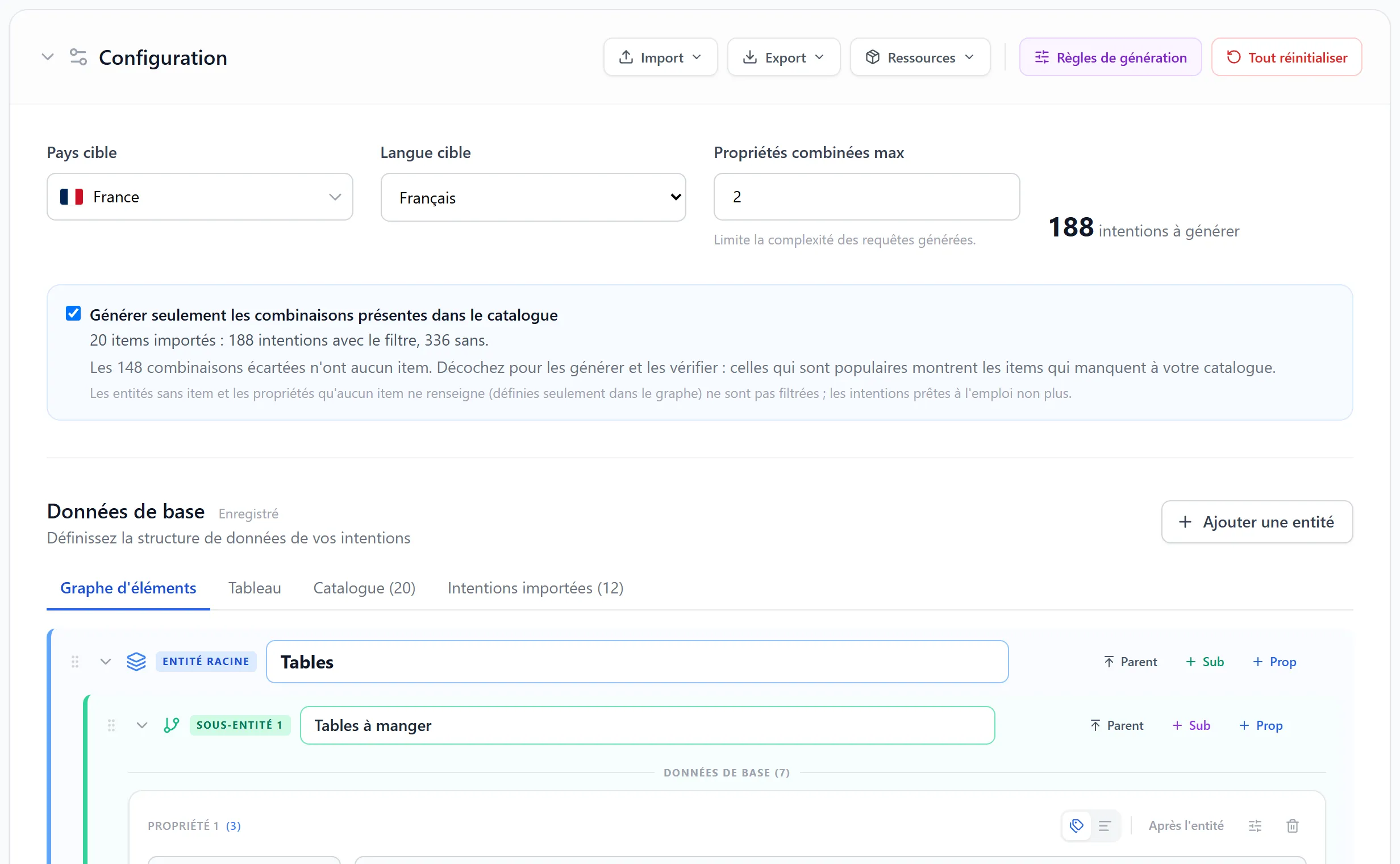
Task: Open the Pays cible France dropdown
Action: [x=200, y=197]
